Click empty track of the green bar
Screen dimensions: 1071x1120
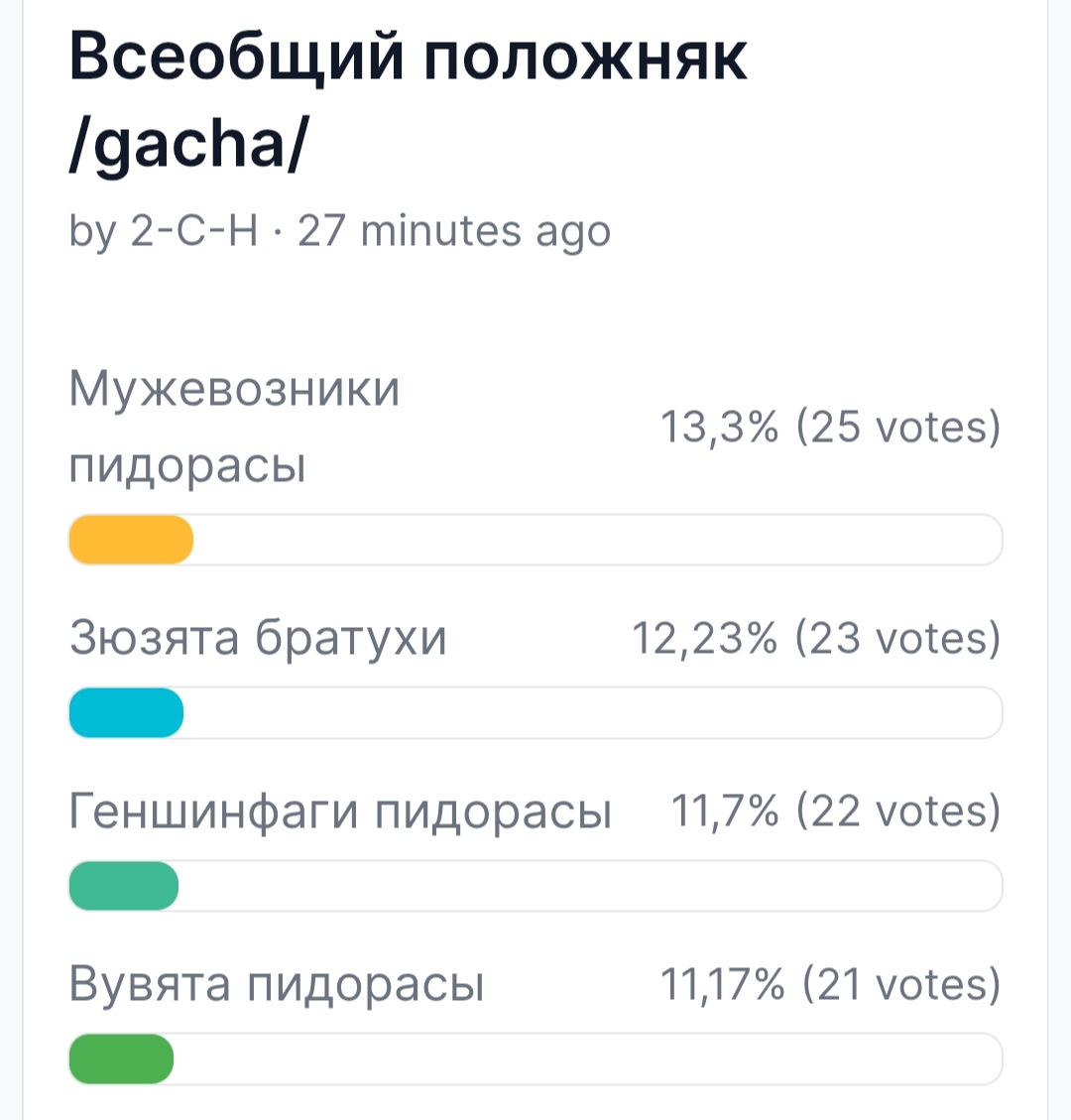click(588, 1058)
